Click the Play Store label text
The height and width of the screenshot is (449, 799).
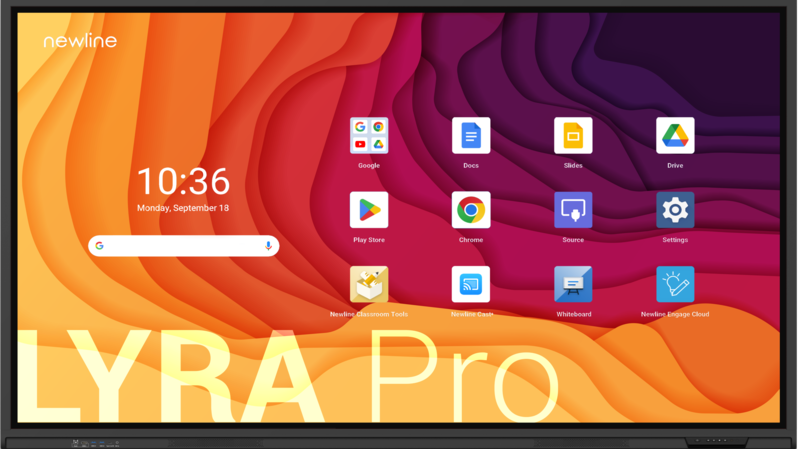tap(368, 240)
